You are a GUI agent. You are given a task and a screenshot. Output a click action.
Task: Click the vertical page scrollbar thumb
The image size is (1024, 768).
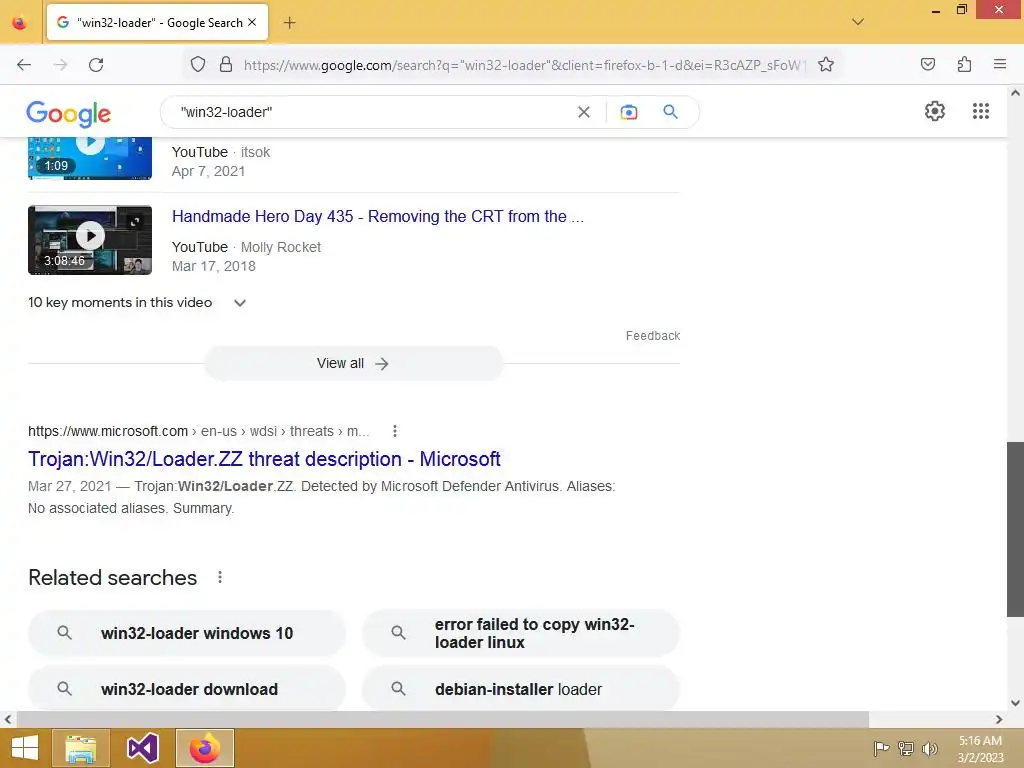1015,529
